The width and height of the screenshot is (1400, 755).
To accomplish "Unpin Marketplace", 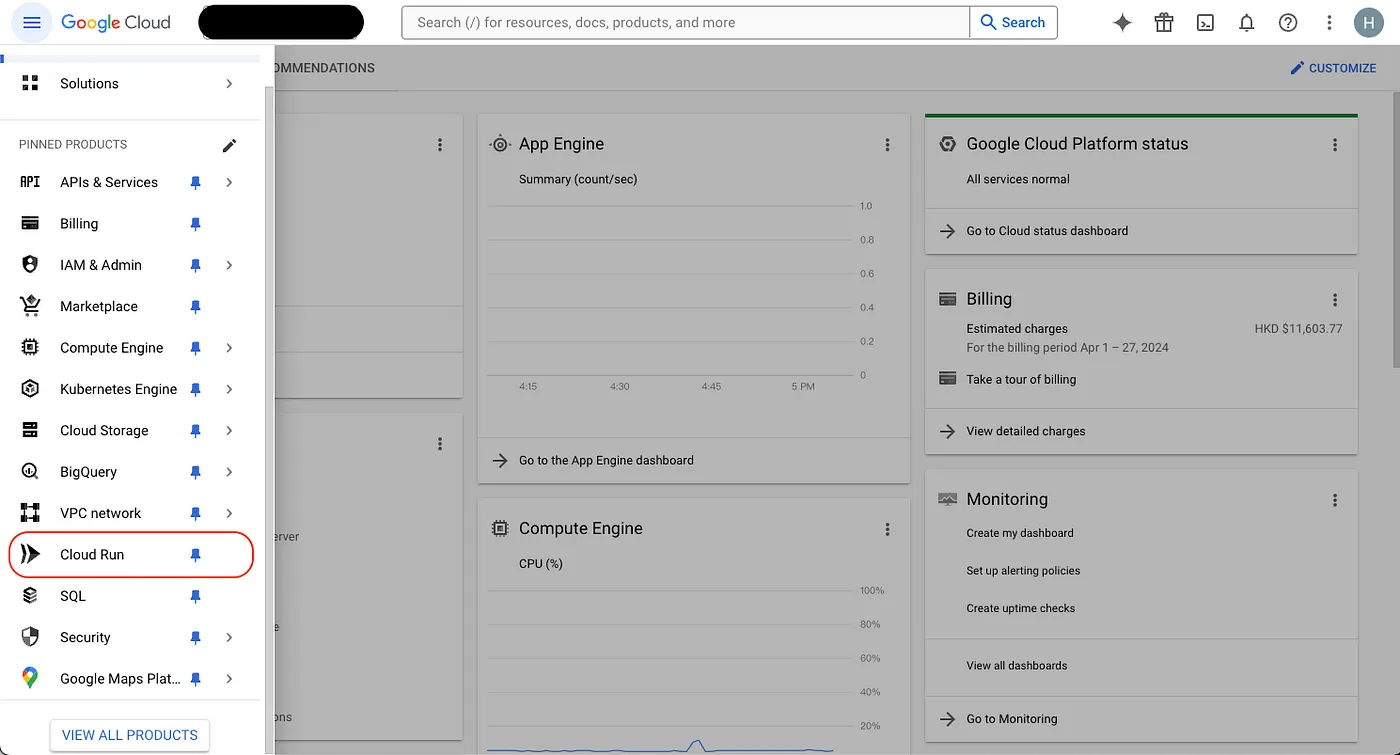I will pos(196,307).
